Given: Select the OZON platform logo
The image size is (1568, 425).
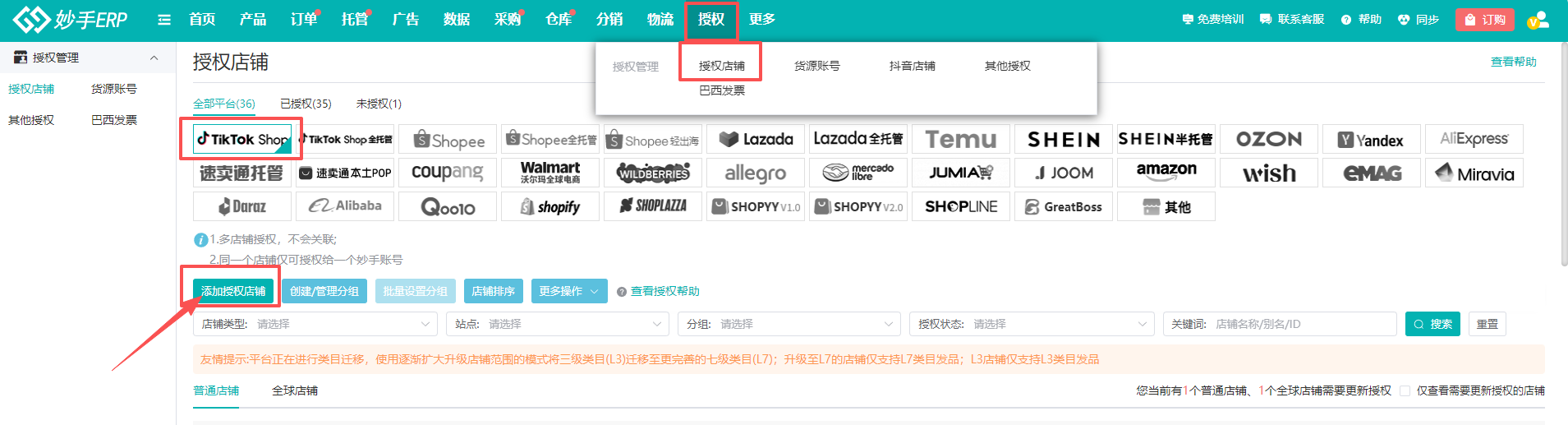Looking at the screenshot, I should pos(1269,139).
